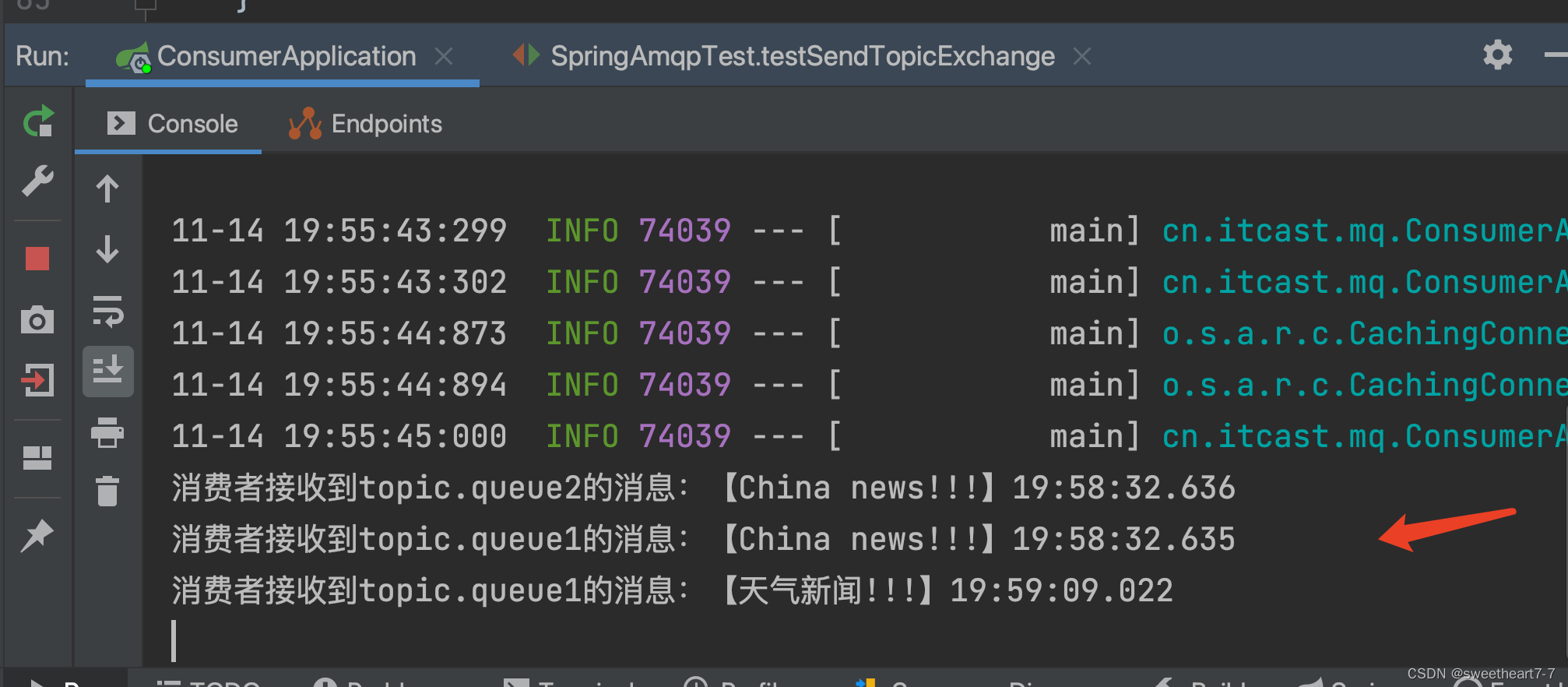The width and height of the screenshot is (1568, 687).
Task: Select the Endpoints tab
Action: (x=365, y=123)
